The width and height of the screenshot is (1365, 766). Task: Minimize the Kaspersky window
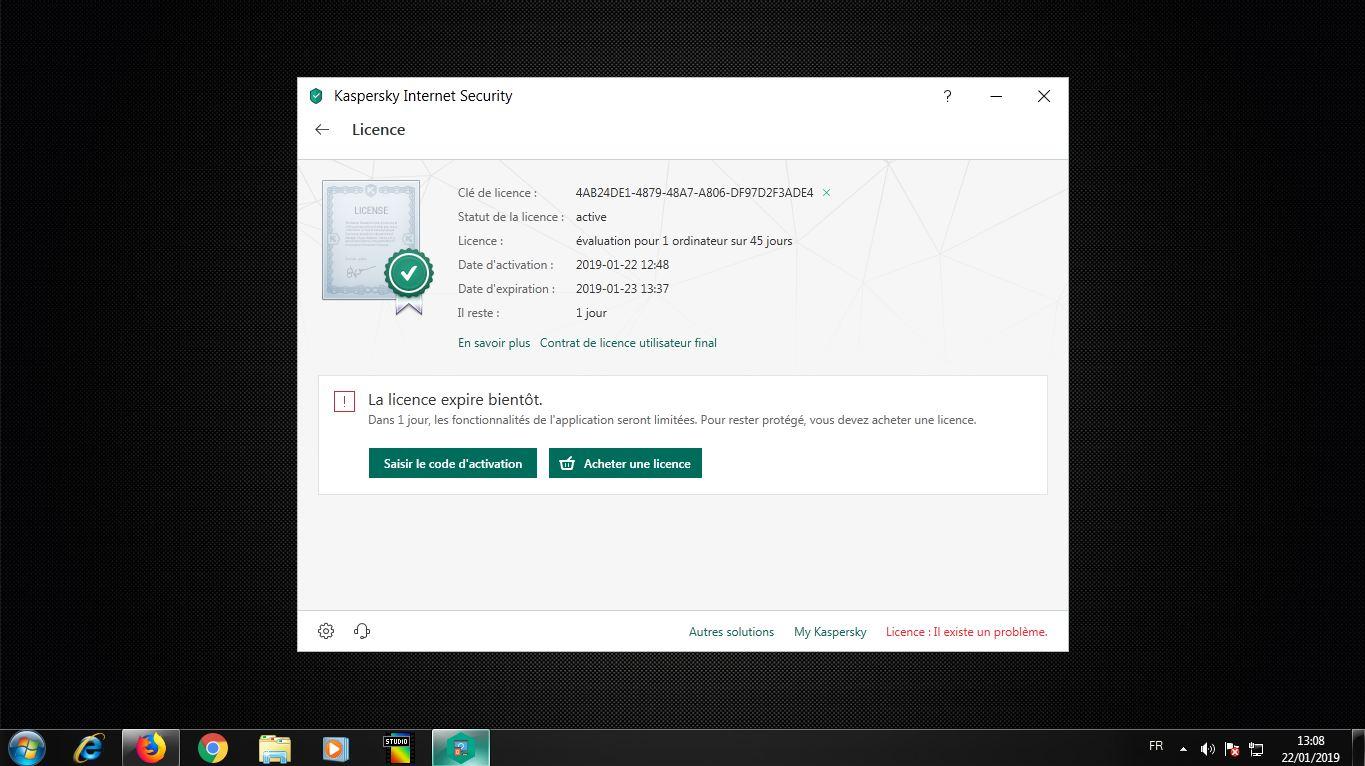996,96
